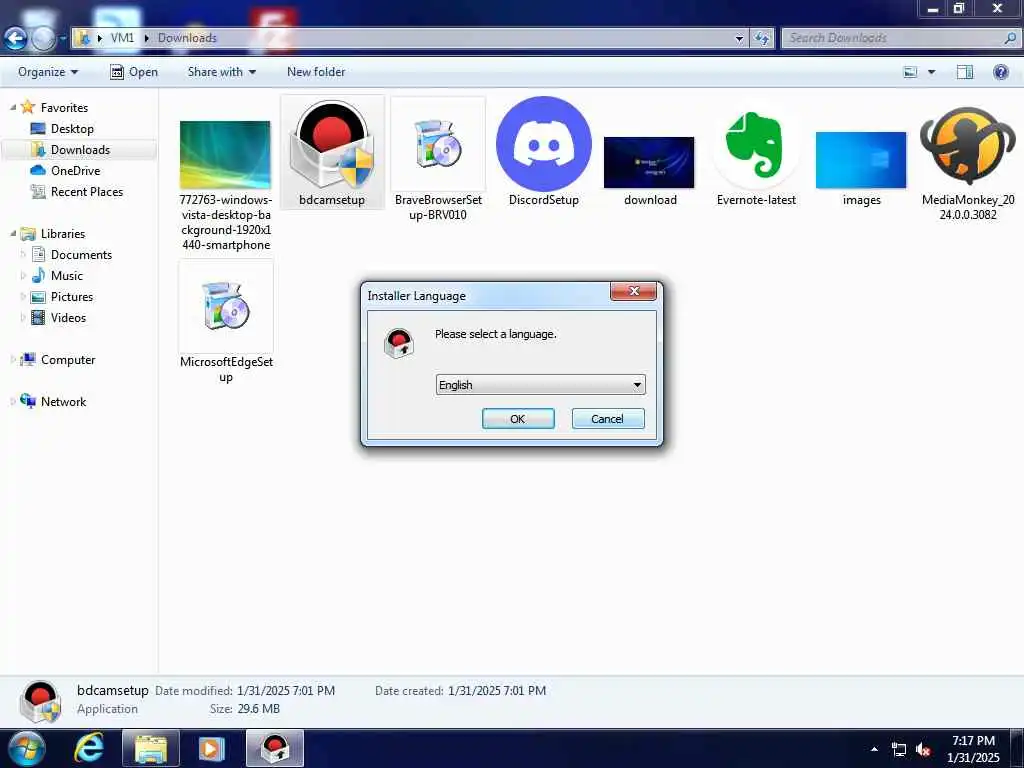
Task: Select the 'download' image thumbnail
Action: point(649,163)
